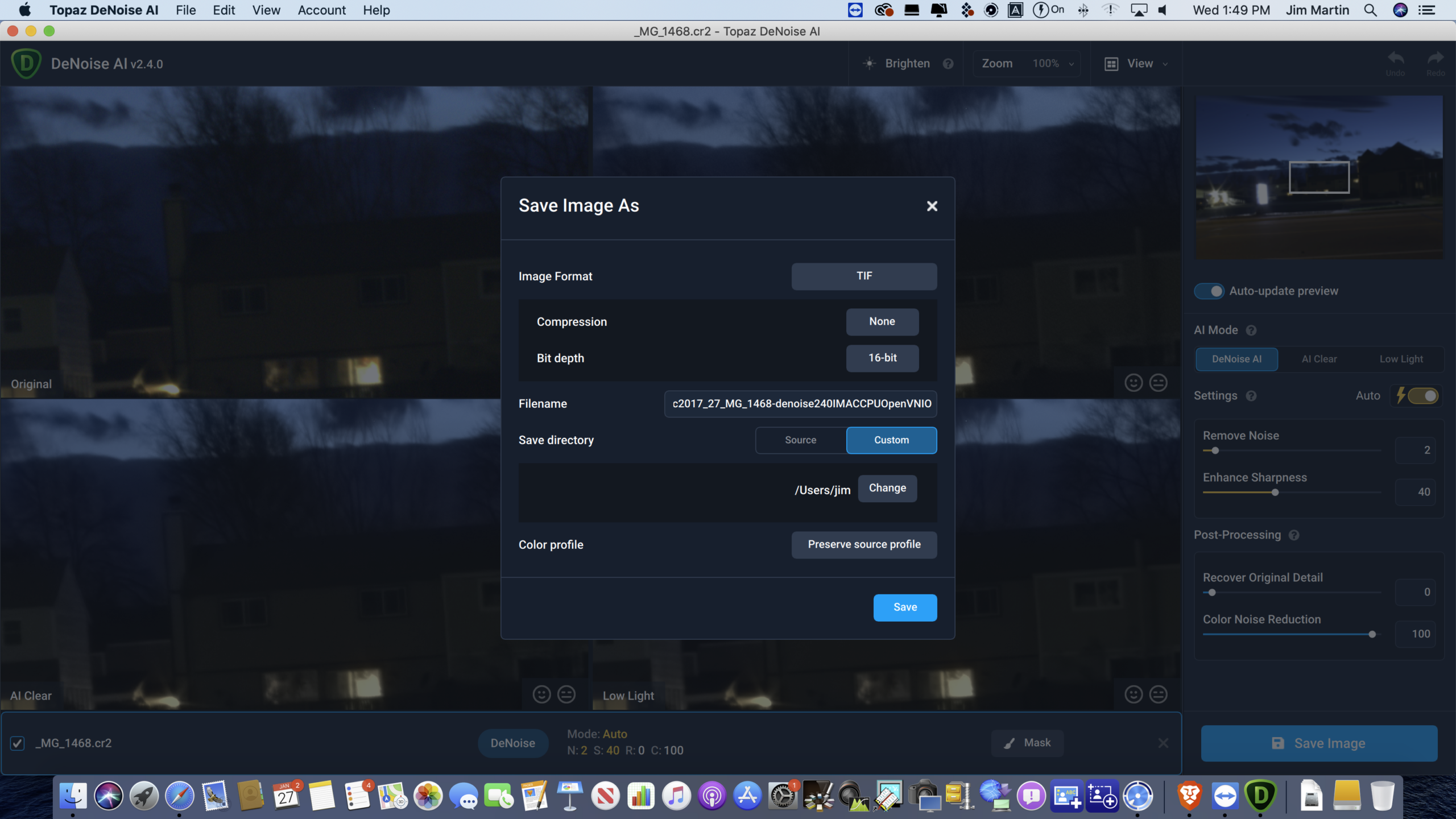Click the Enhance Sharpness slider
The width and height of the screenshot is (1456, 819).
(x=1292, y=493)
